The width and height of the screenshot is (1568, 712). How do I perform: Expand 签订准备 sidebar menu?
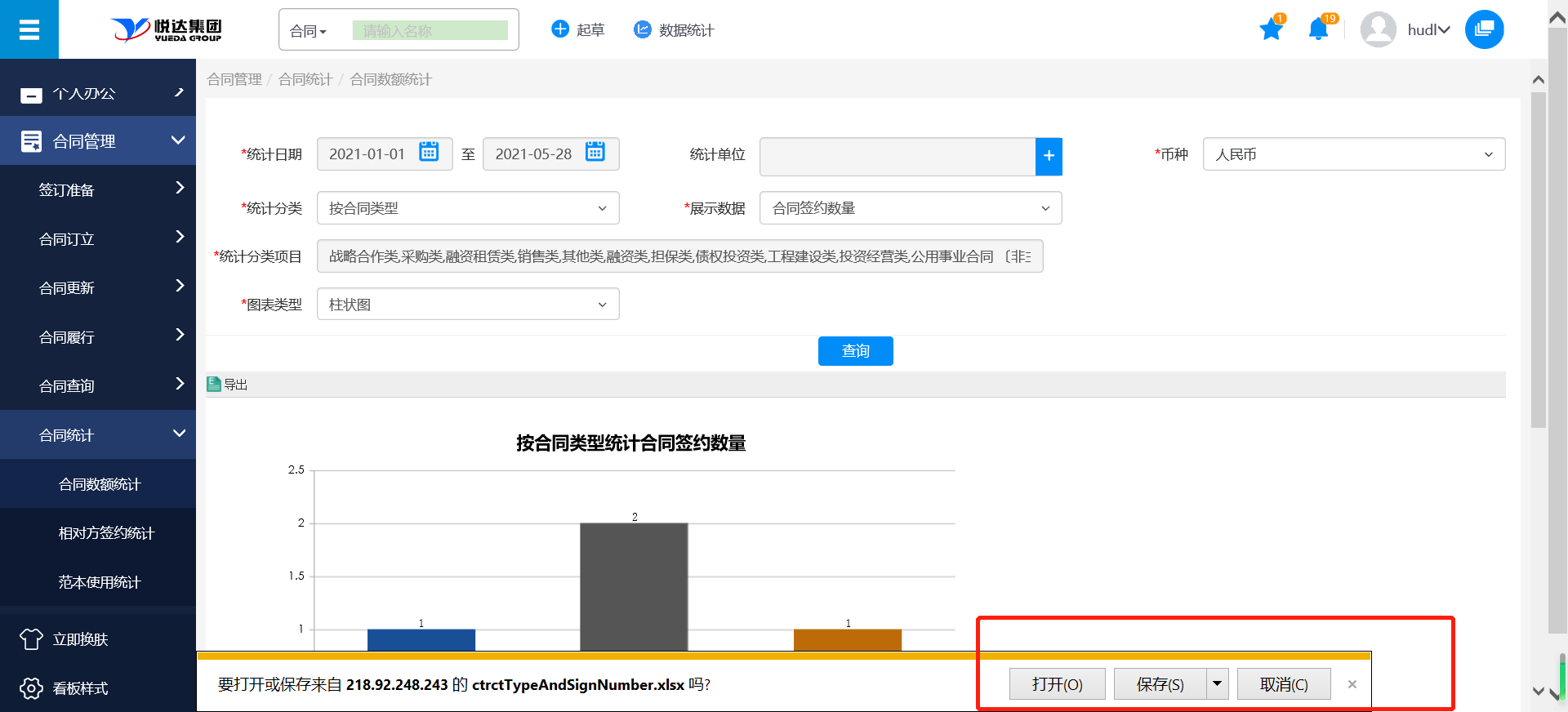coord(98,189)
